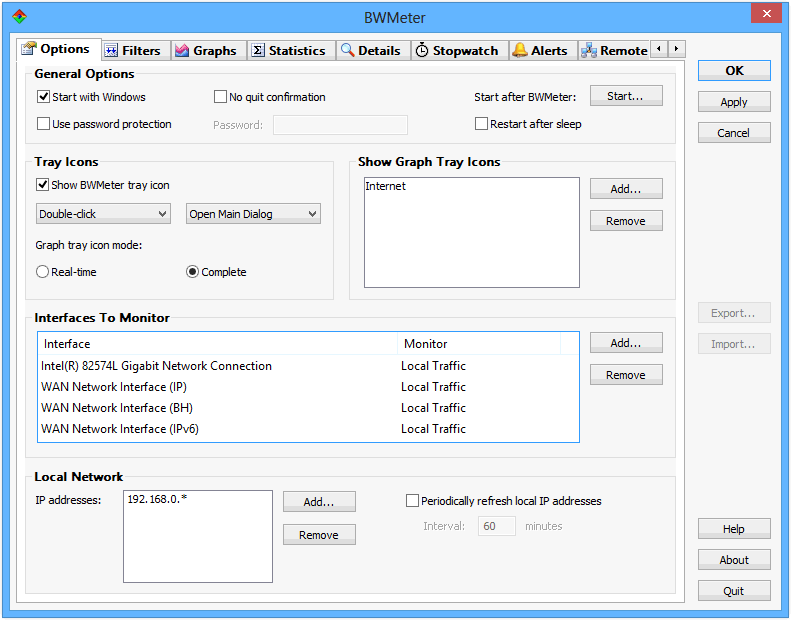Image resolution: width=791 pixels, height=620 pixels.
Task: Click Remove for graph tray icons
Action: click(626, 221)
